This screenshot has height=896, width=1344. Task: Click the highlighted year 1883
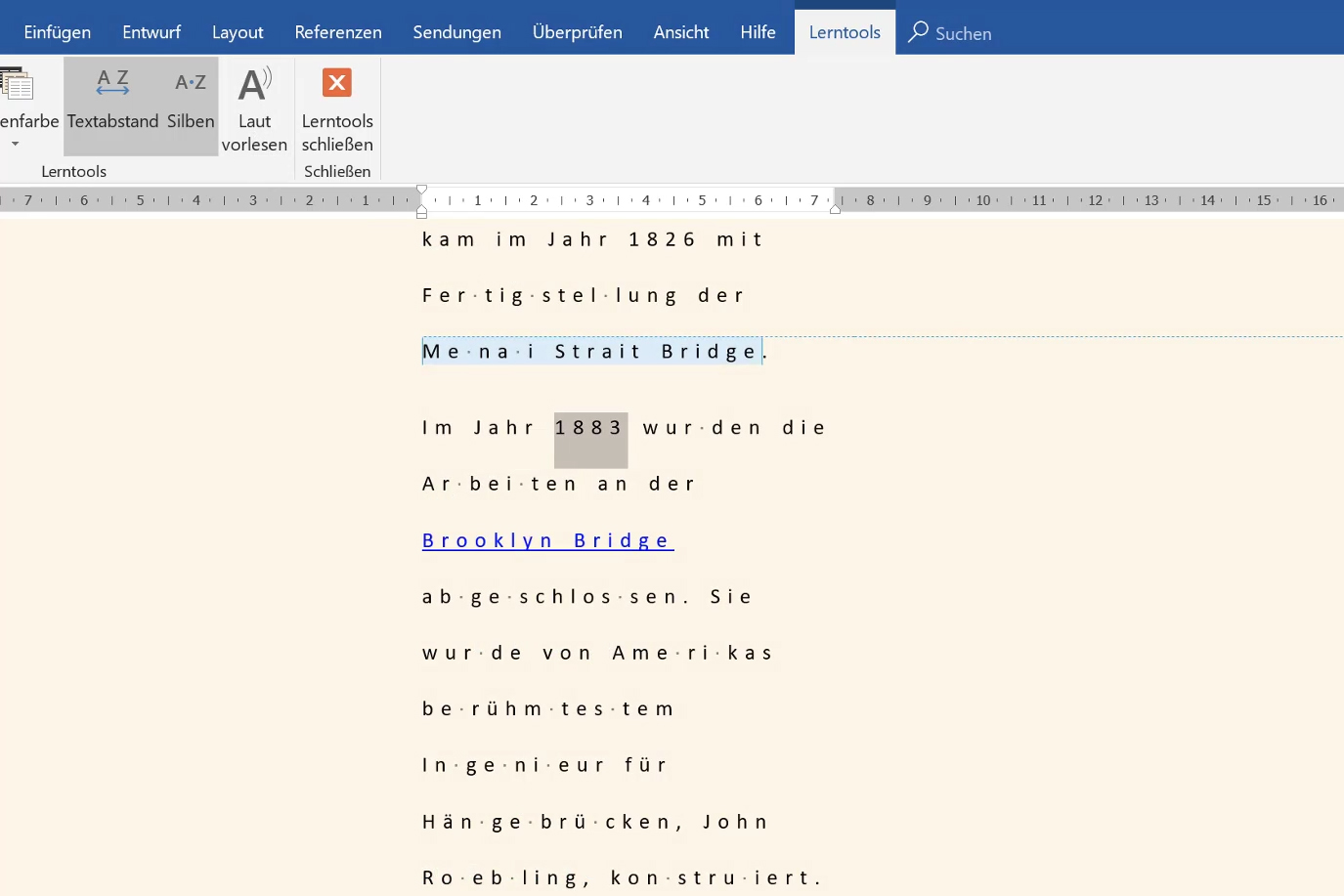[589, 428]
